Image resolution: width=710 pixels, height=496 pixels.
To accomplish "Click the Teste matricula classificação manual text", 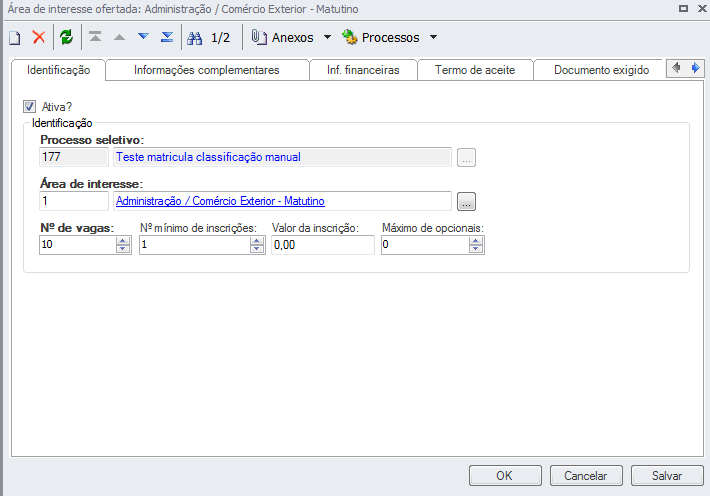I will (x=208, y=157).
